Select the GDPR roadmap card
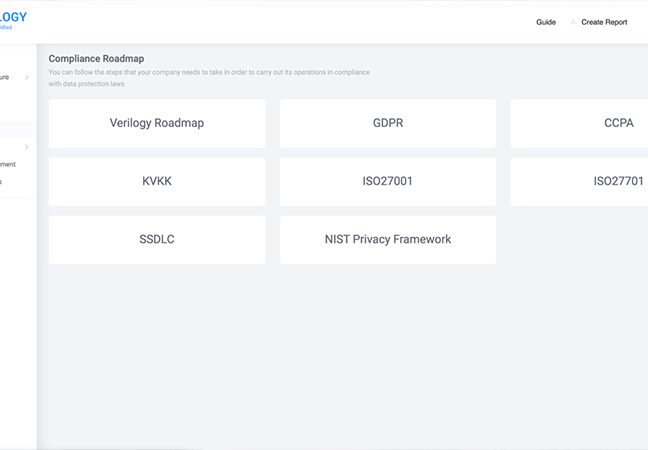 pos(388,123)
